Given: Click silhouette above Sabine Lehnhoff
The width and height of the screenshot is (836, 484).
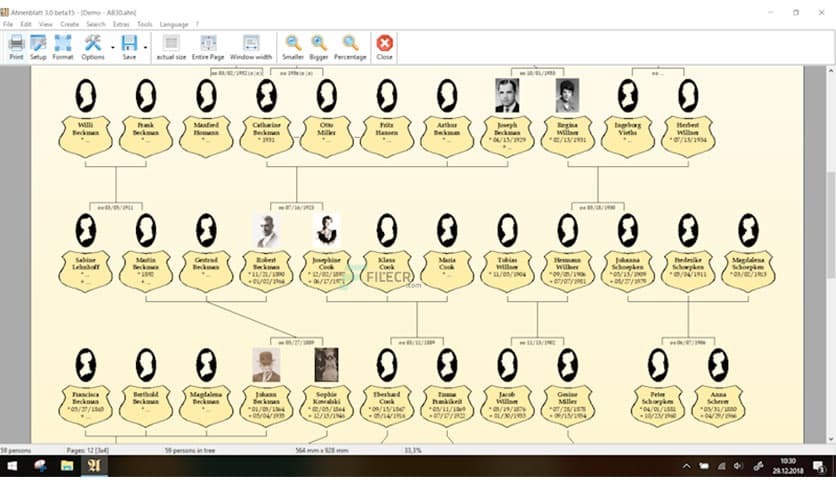Looking at the screenshot, I should tap(85, 231).
